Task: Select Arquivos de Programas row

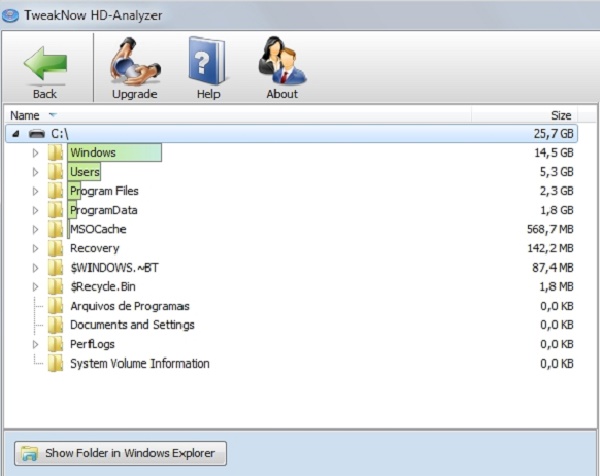Action: [291, 306]
